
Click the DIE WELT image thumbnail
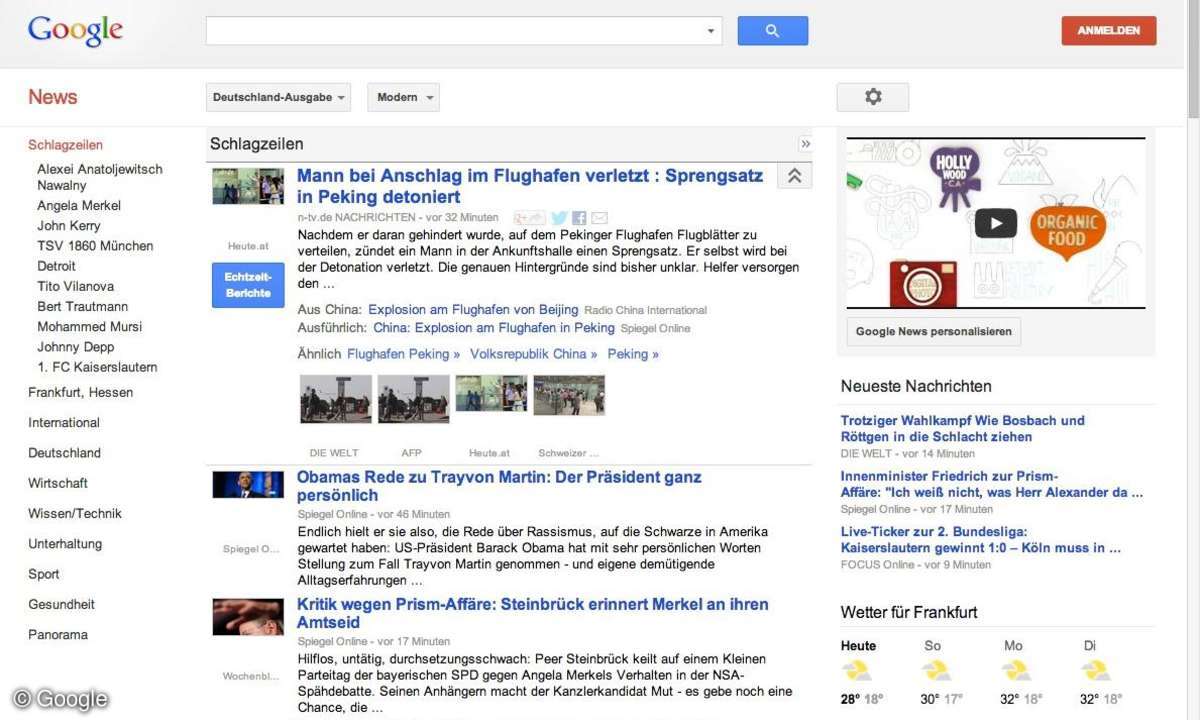[336, 399]
